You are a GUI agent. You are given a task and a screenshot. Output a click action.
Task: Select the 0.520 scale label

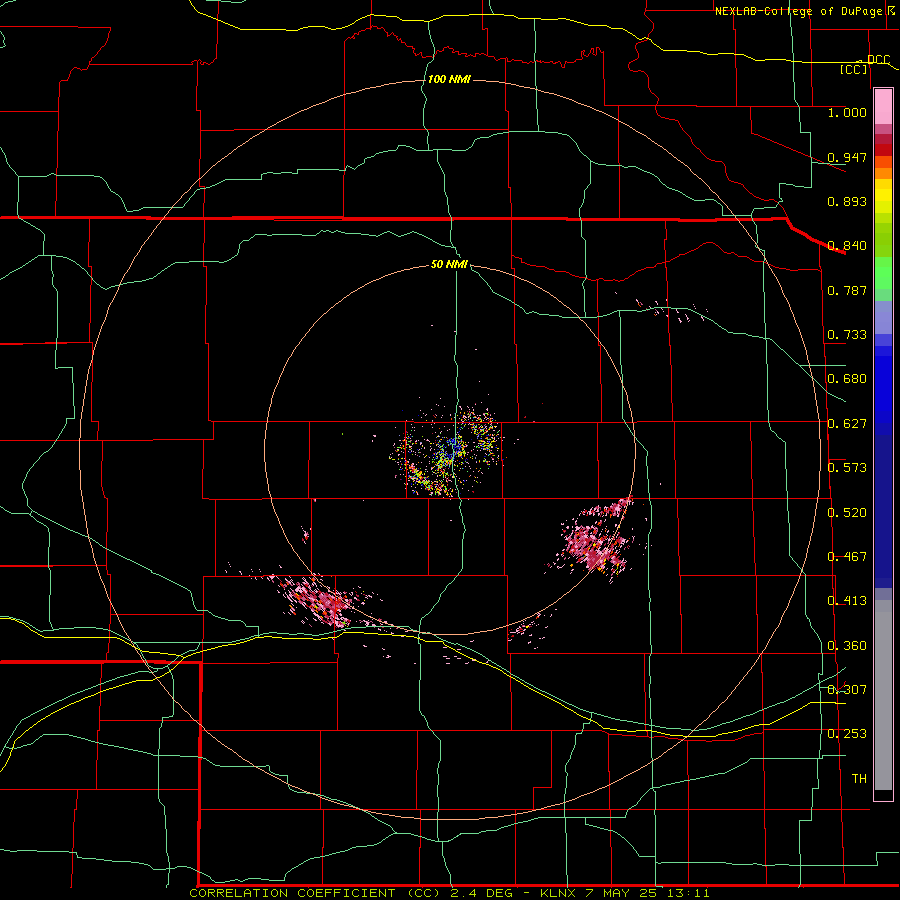tap(847, 513)
